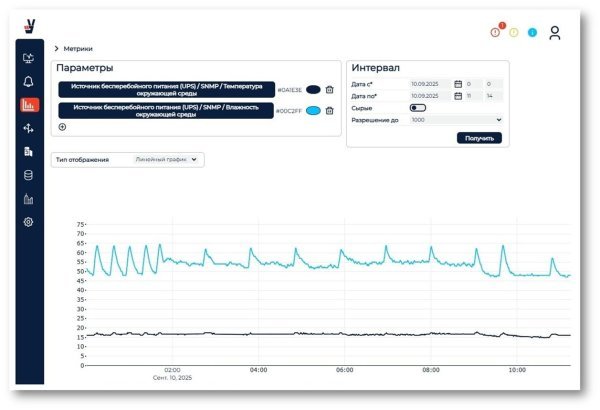The width and height of the screenshot is (600, 410).
Task: Open the monitor dashboard sidebar icon
Action: [x=28, y=58]
